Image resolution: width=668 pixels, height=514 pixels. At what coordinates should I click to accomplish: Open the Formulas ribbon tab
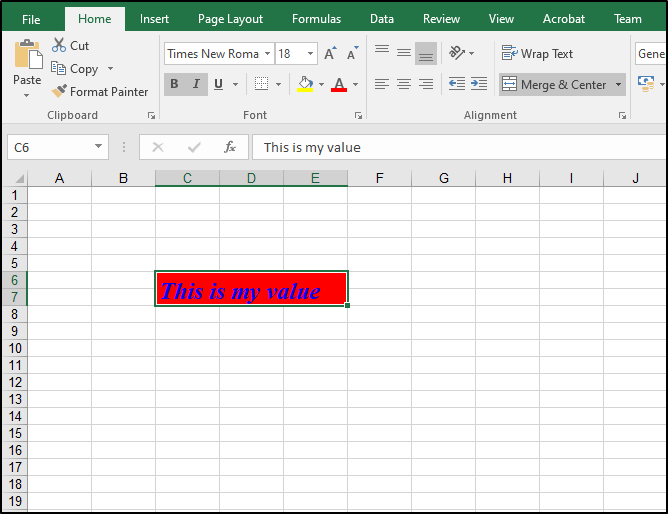point(316,19)
